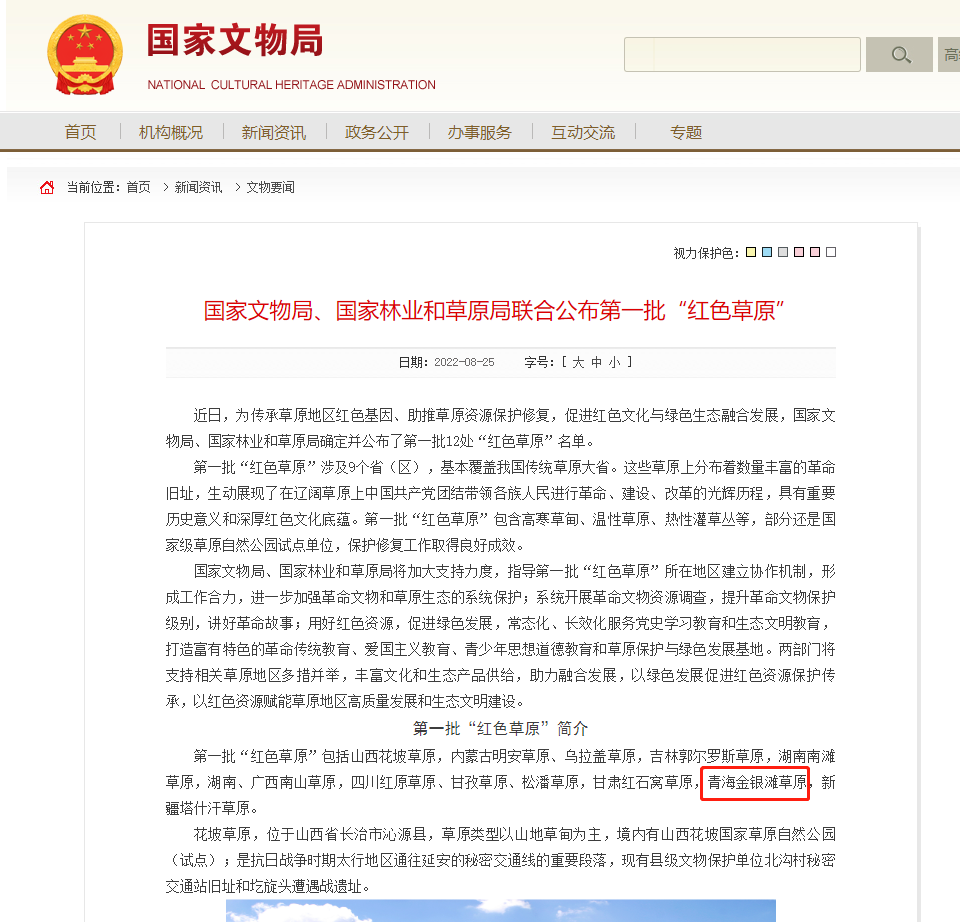Select the yellow eye-protection color
Image resolution: width=960 pixels, height=922 pixels.
click(x=751, y=252)
